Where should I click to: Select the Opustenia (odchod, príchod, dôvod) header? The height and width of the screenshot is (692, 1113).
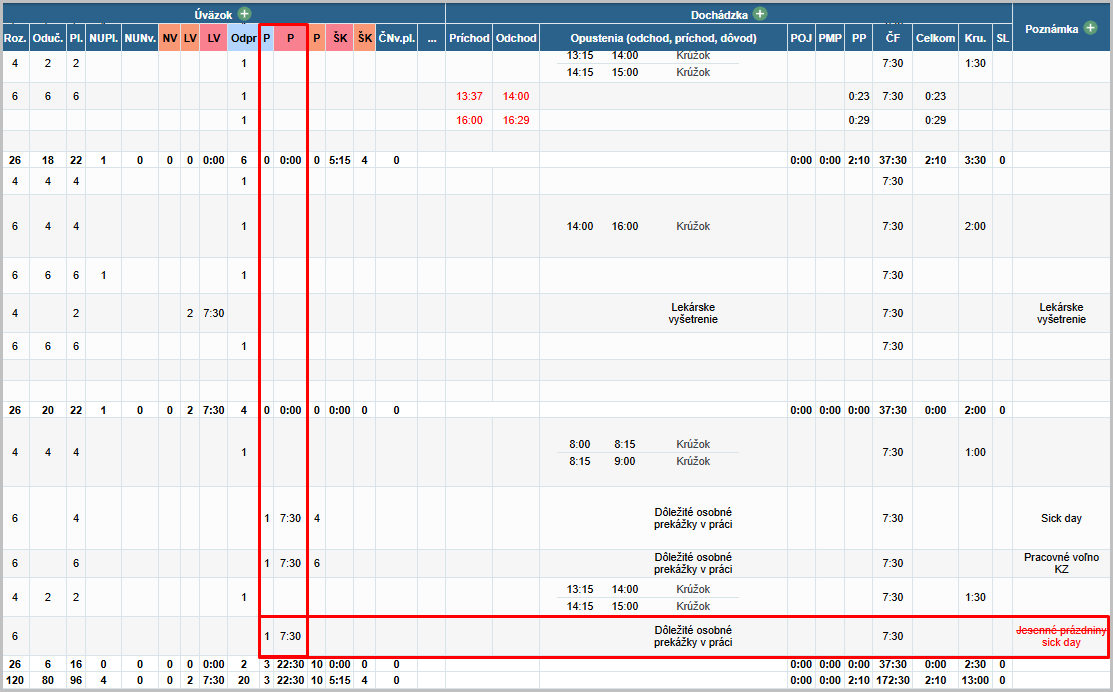tap(663, 38)
